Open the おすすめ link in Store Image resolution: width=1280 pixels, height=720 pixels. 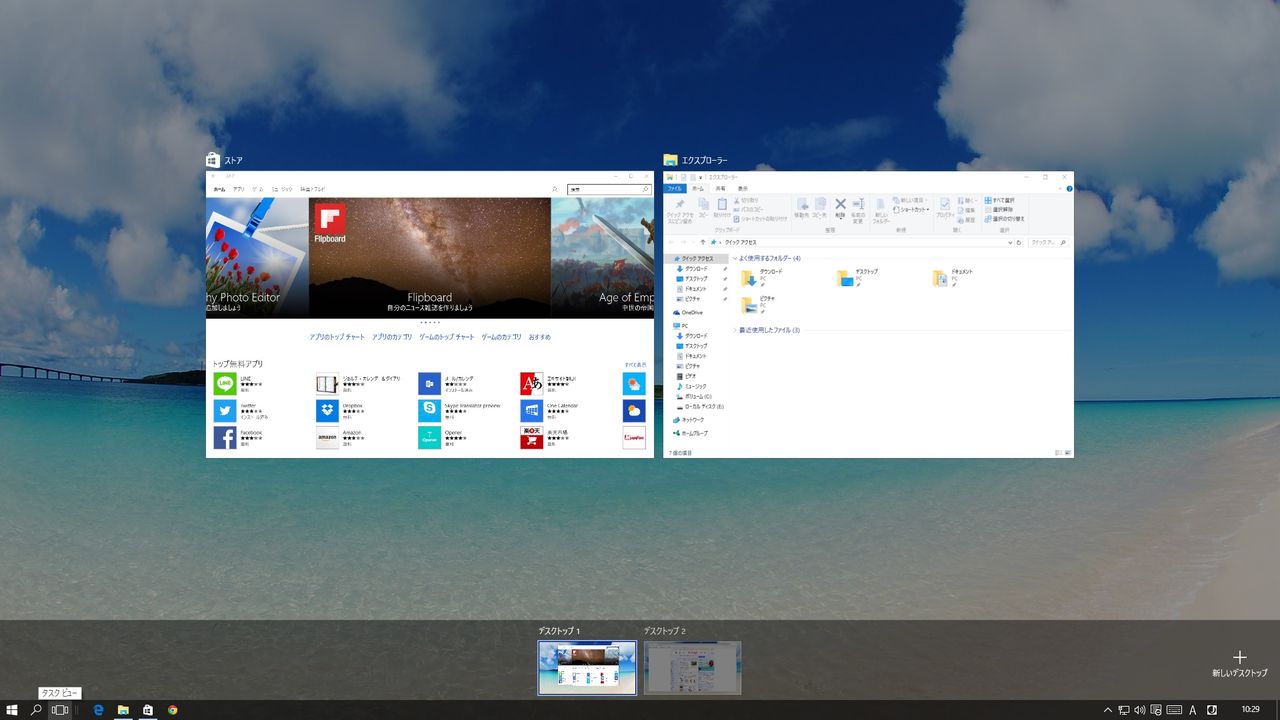point(540,337)
